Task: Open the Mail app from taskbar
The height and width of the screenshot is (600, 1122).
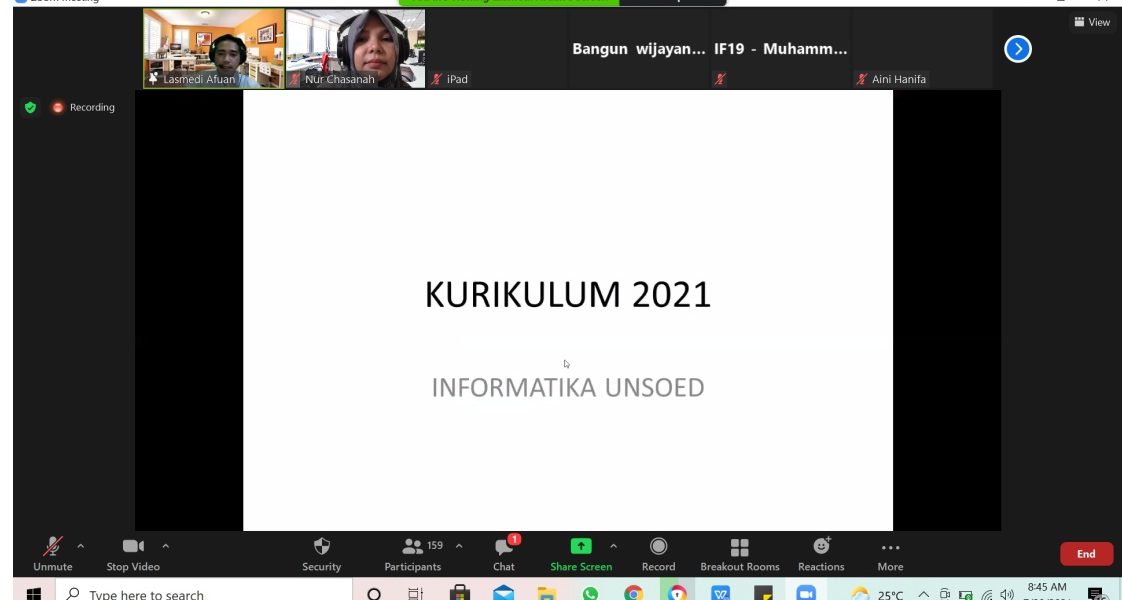Action: [x=503, y=594]
